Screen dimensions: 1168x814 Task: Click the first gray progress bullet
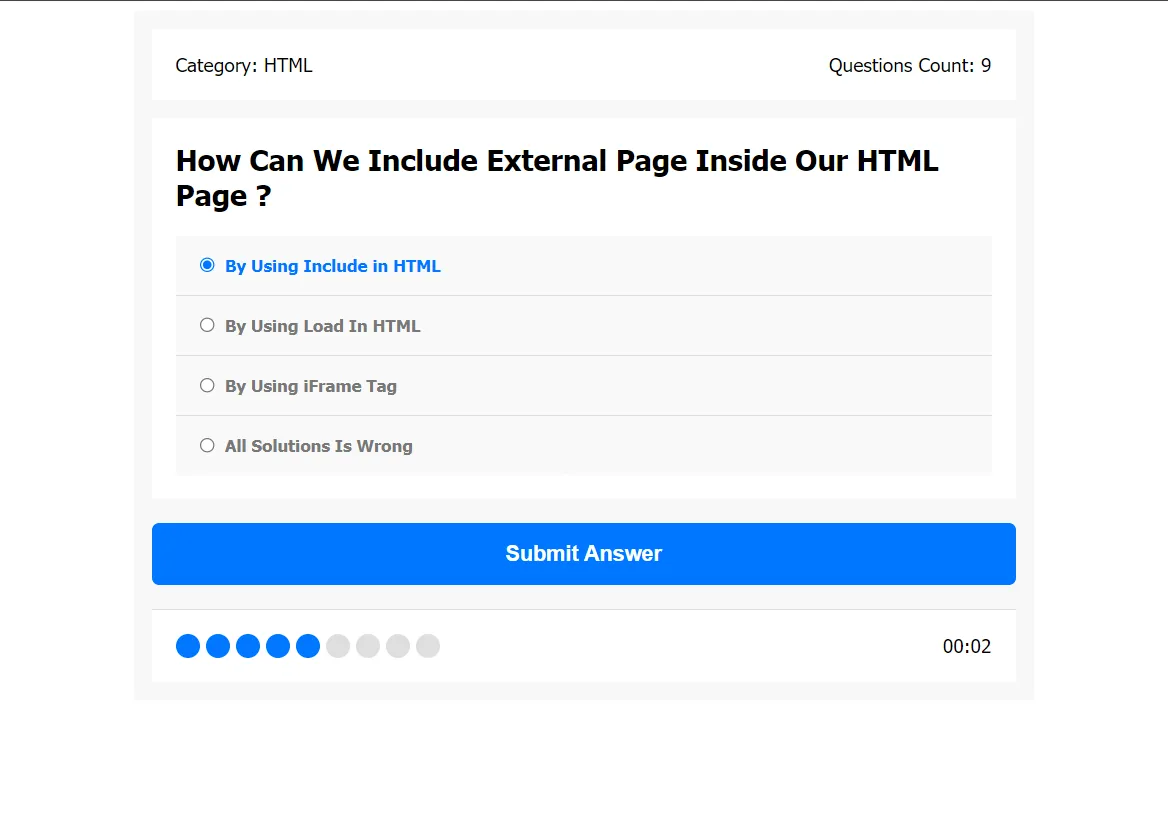(338, 646)
